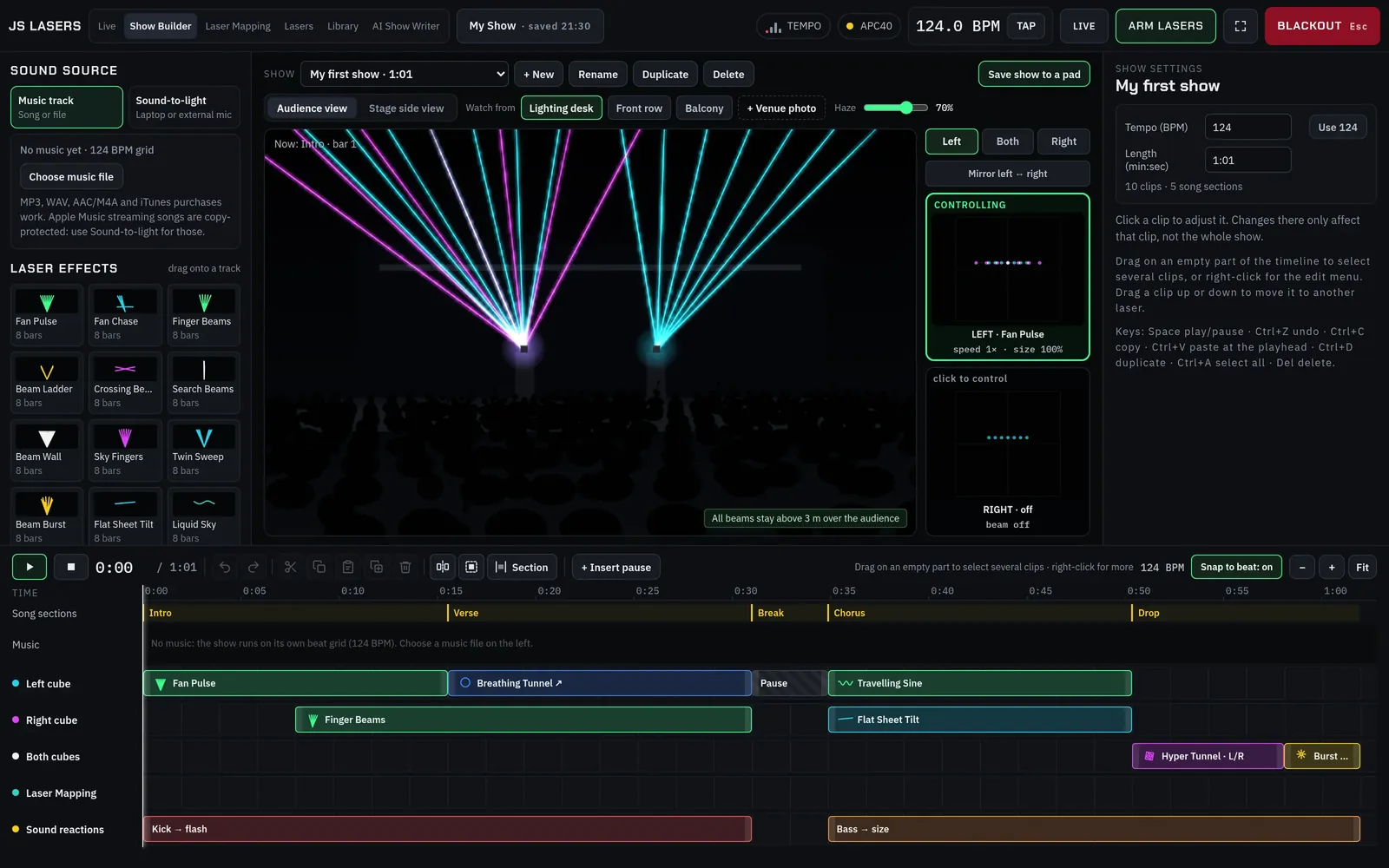
Task: Click Save show to a pad
Action: pyautogui.click(x=1034, y=74)
